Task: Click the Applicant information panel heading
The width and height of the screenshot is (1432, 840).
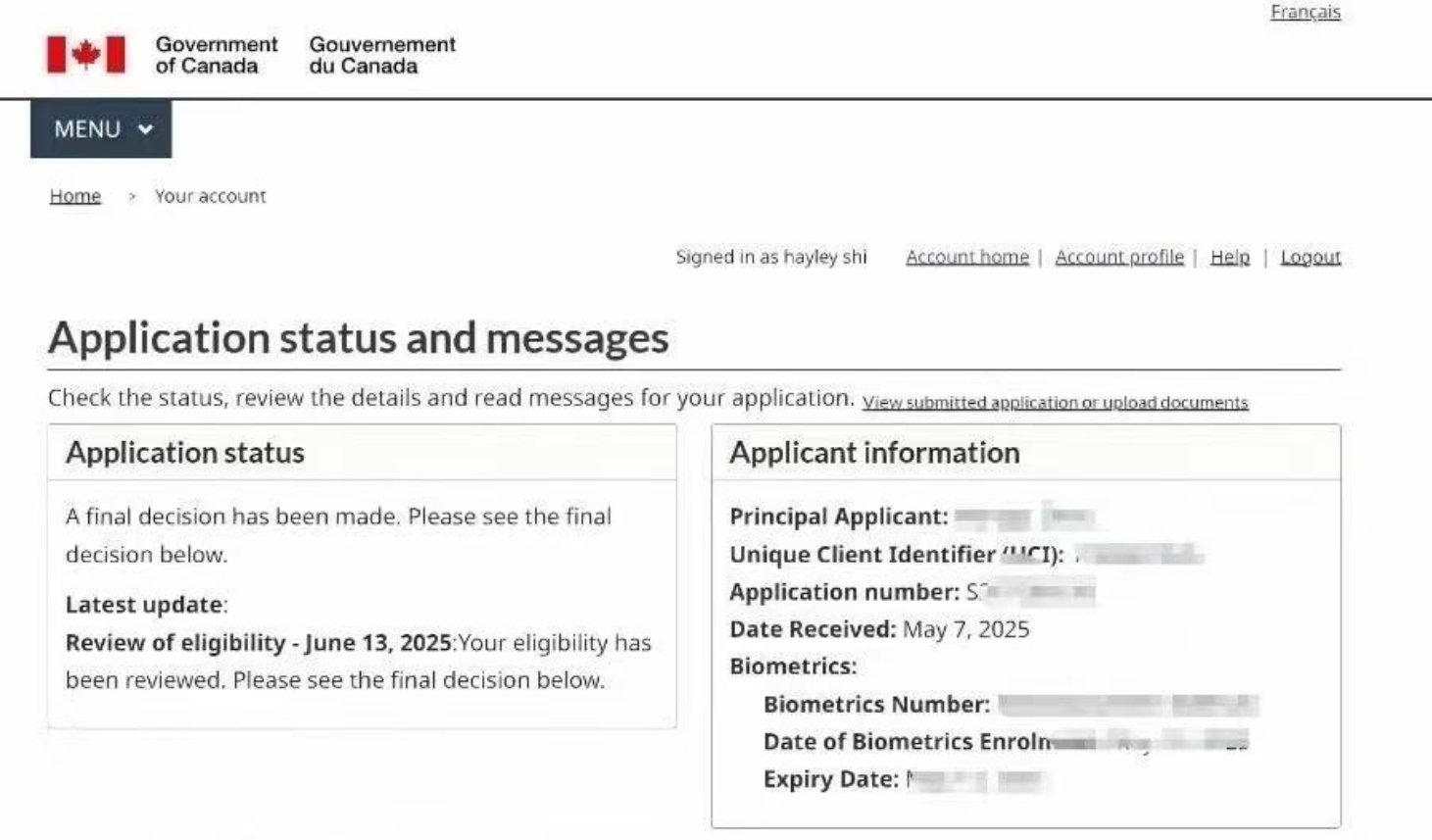Action: [874, 453]
